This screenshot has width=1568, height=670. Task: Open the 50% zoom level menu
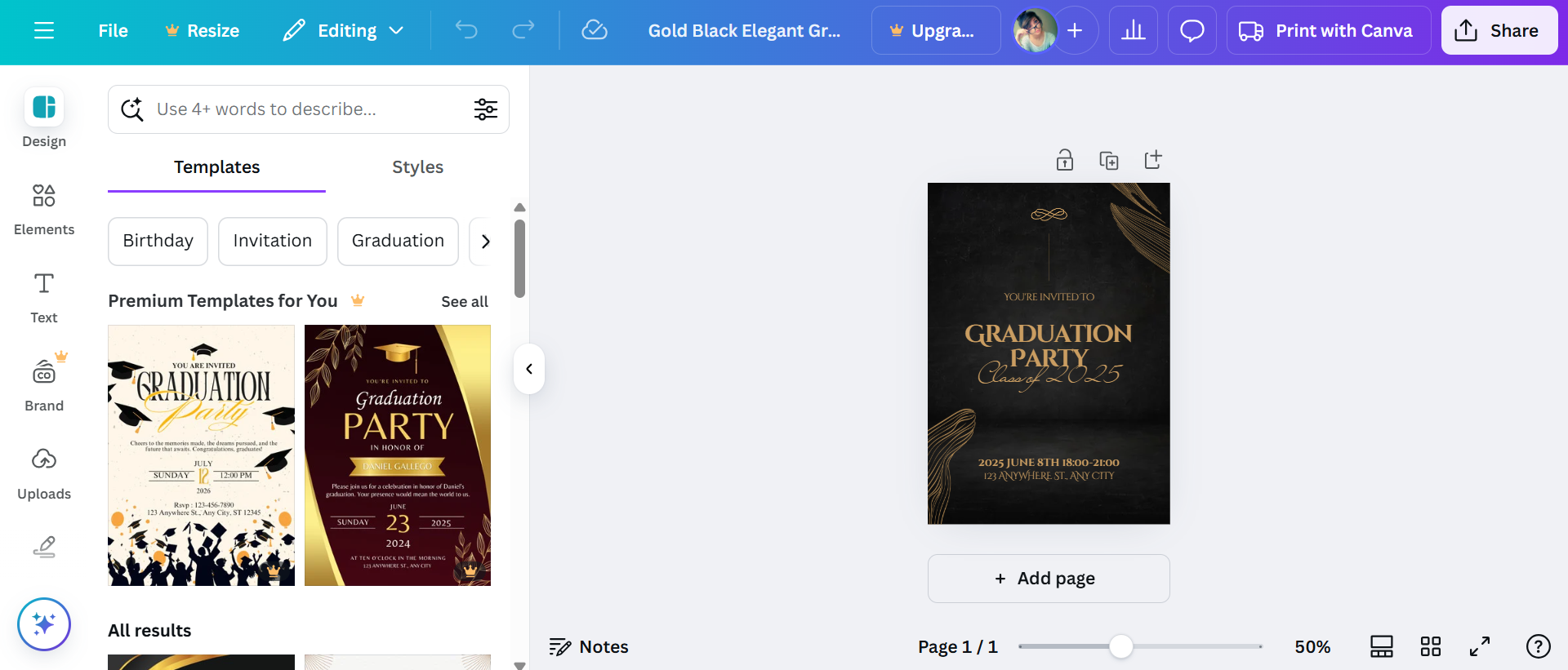[x=1312, y=647]
